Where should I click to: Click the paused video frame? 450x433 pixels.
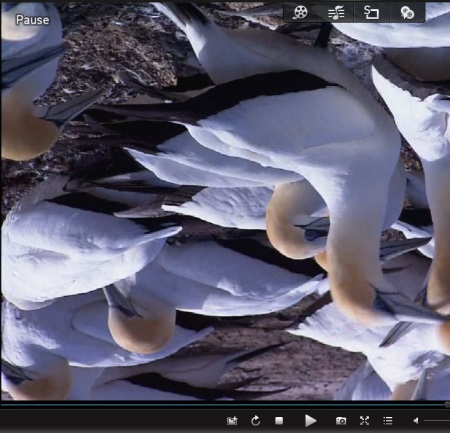tap(225, 201)
